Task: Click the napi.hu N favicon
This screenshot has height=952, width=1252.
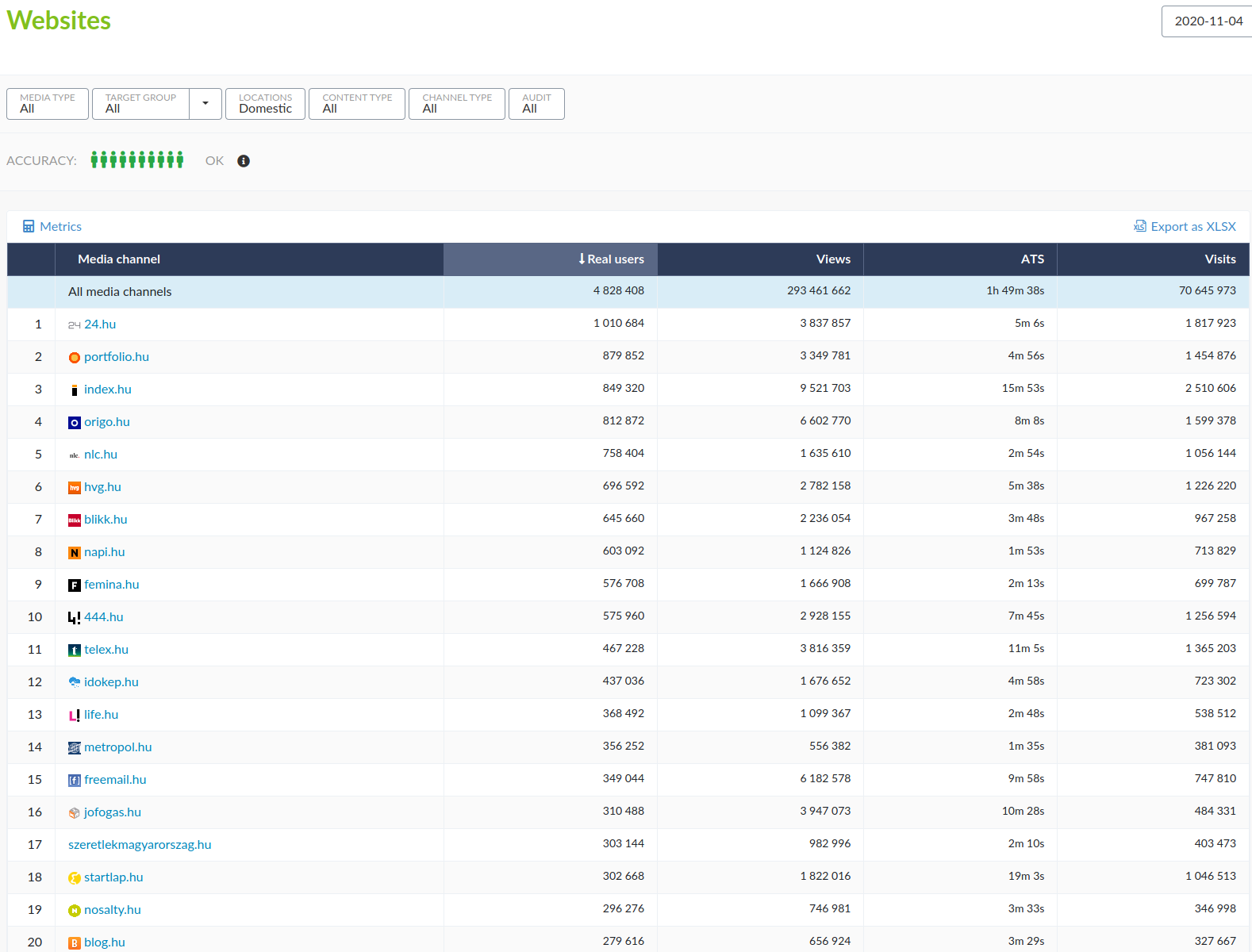Action: point(74,553)
